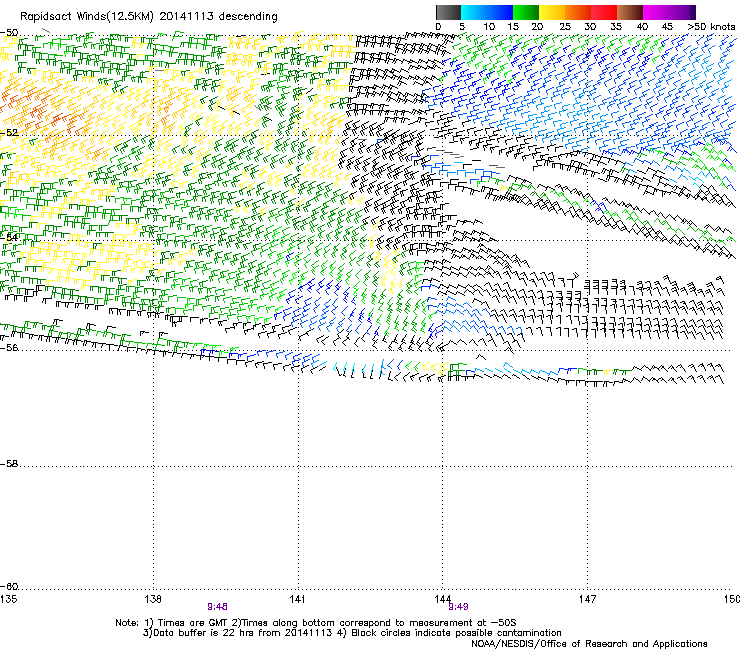Click the -50 latitude axis label
Screen dimensions: 740x650
9,33
